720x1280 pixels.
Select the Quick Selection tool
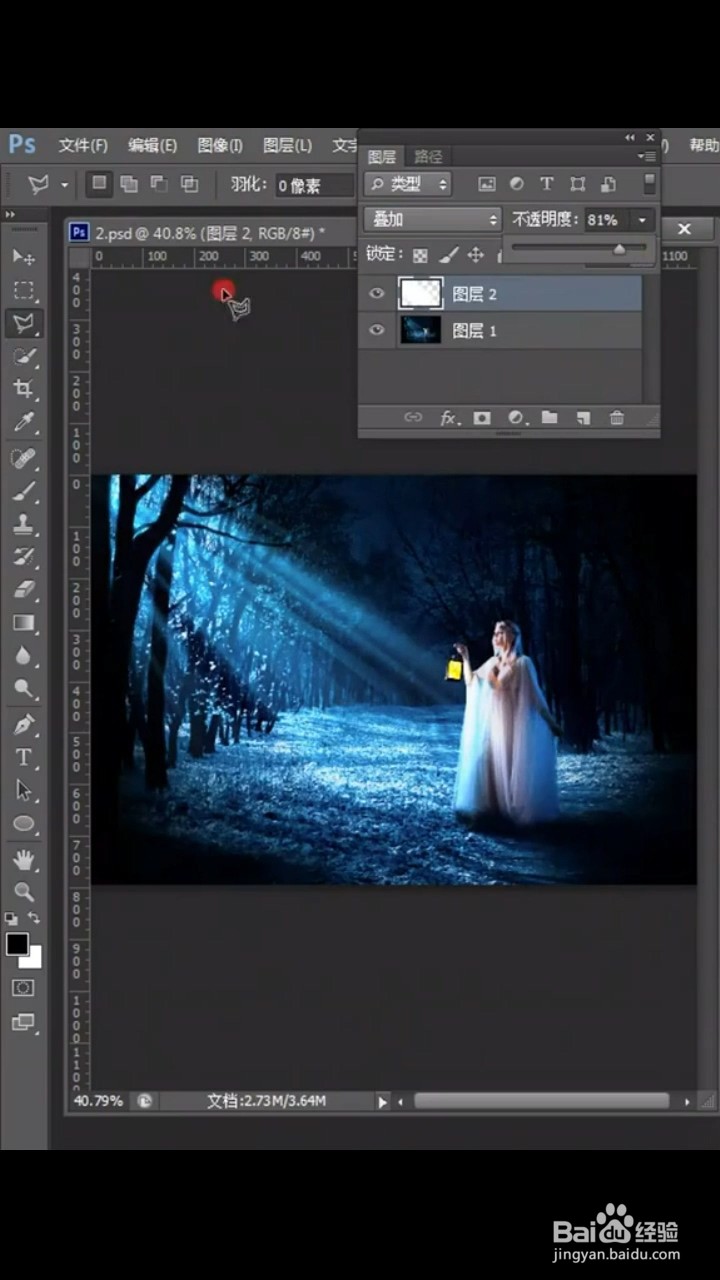pos(24,356)
